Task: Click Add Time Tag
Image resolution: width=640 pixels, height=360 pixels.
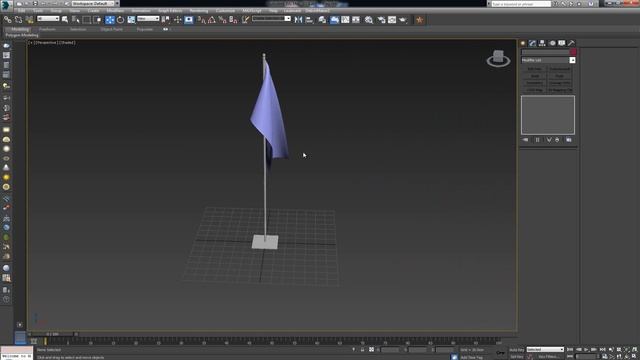Action: point(472,357)
